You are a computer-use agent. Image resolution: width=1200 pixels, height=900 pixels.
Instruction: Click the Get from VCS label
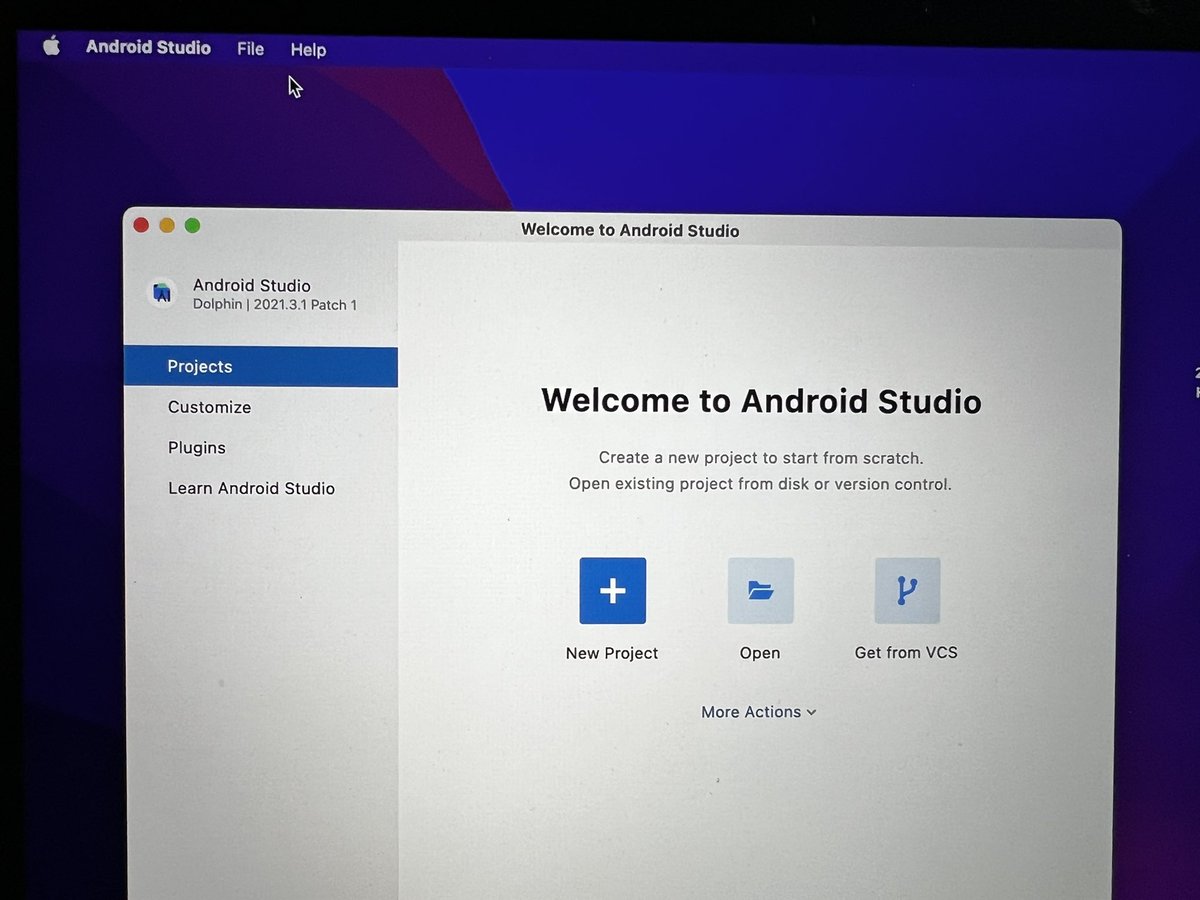click(906, 652)
